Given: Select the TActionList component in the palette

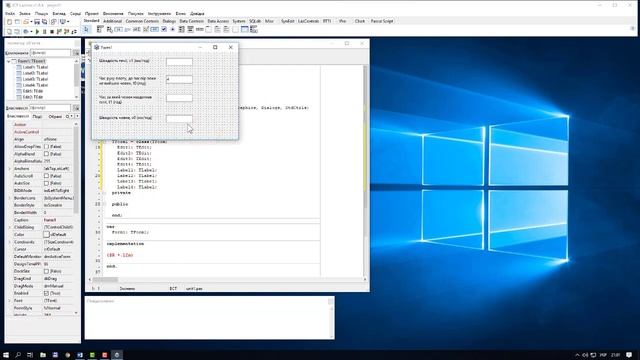Looking at the screenshot, I should click(253, 29).
